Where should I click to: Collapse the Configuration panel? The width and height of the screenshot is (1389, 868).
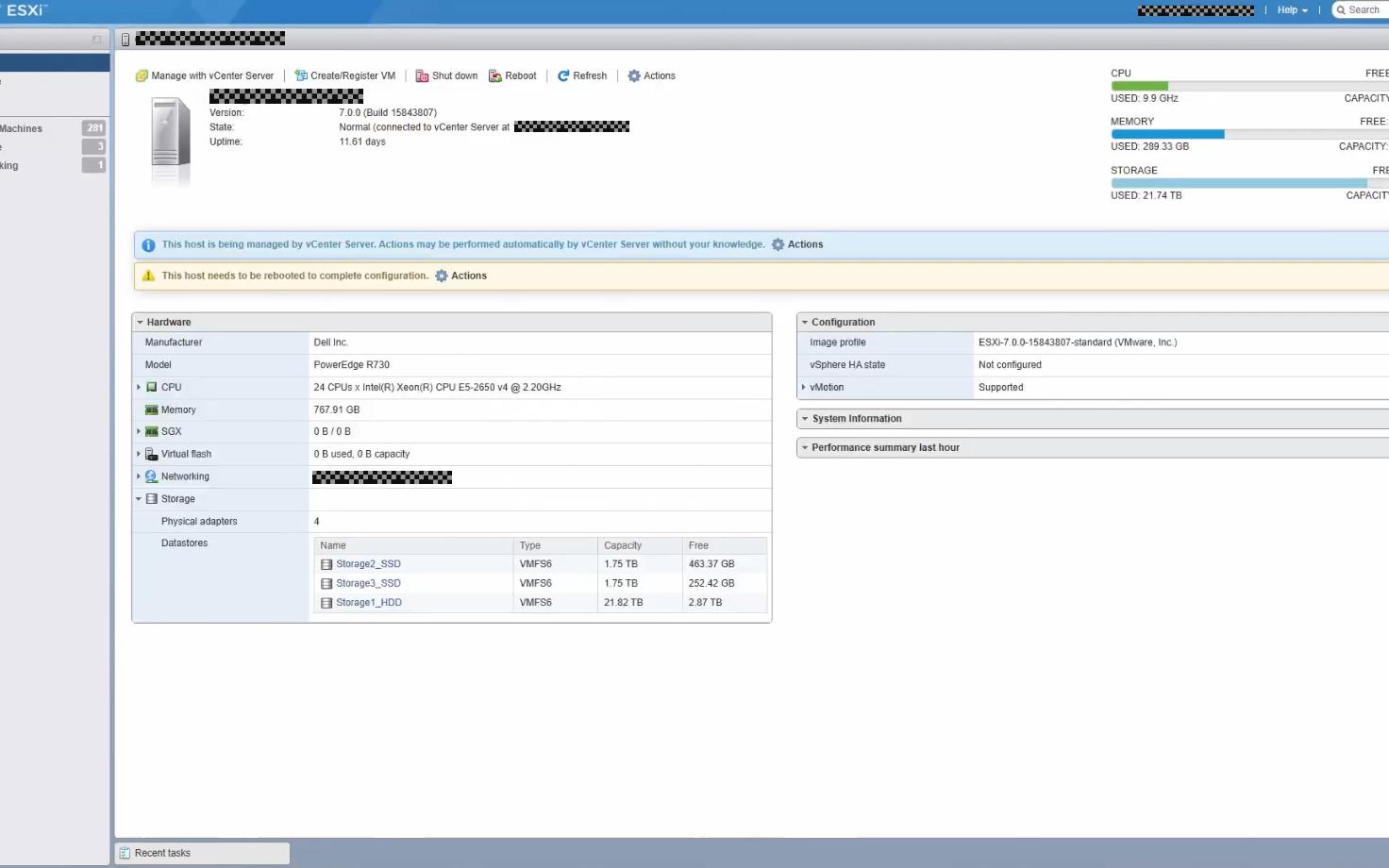(x=805, y=322)
